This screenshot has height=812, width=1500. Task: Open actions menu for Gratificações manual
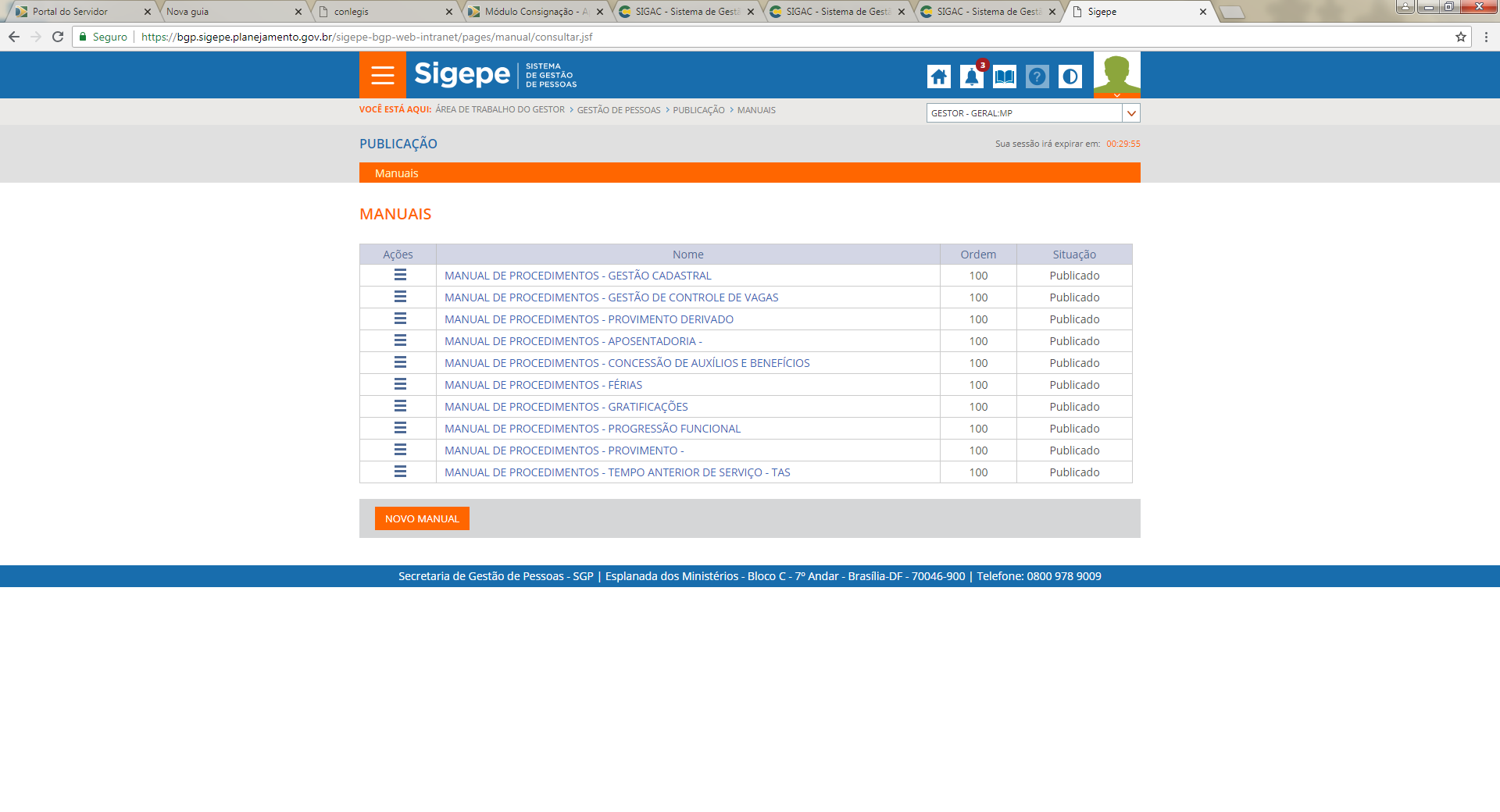[400, 406]
